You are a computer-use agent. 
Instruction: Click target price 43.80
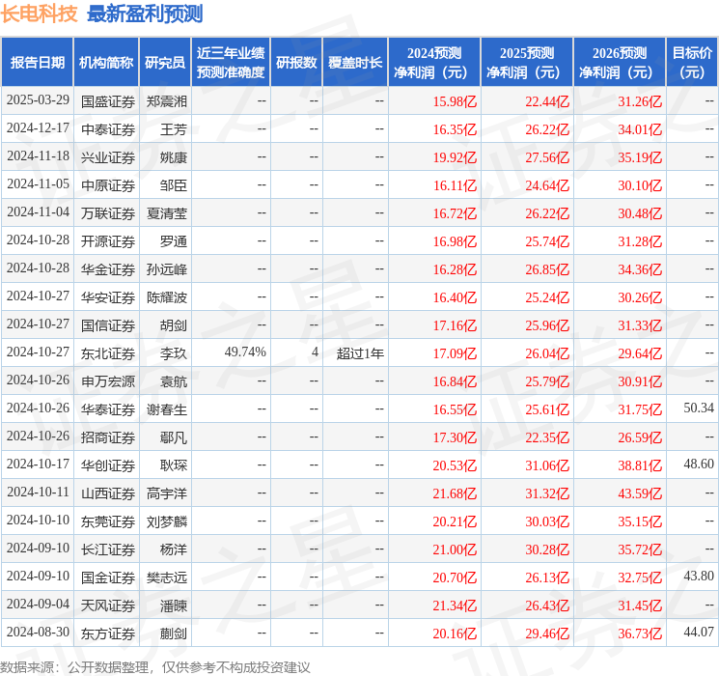(x=699, y=576)
